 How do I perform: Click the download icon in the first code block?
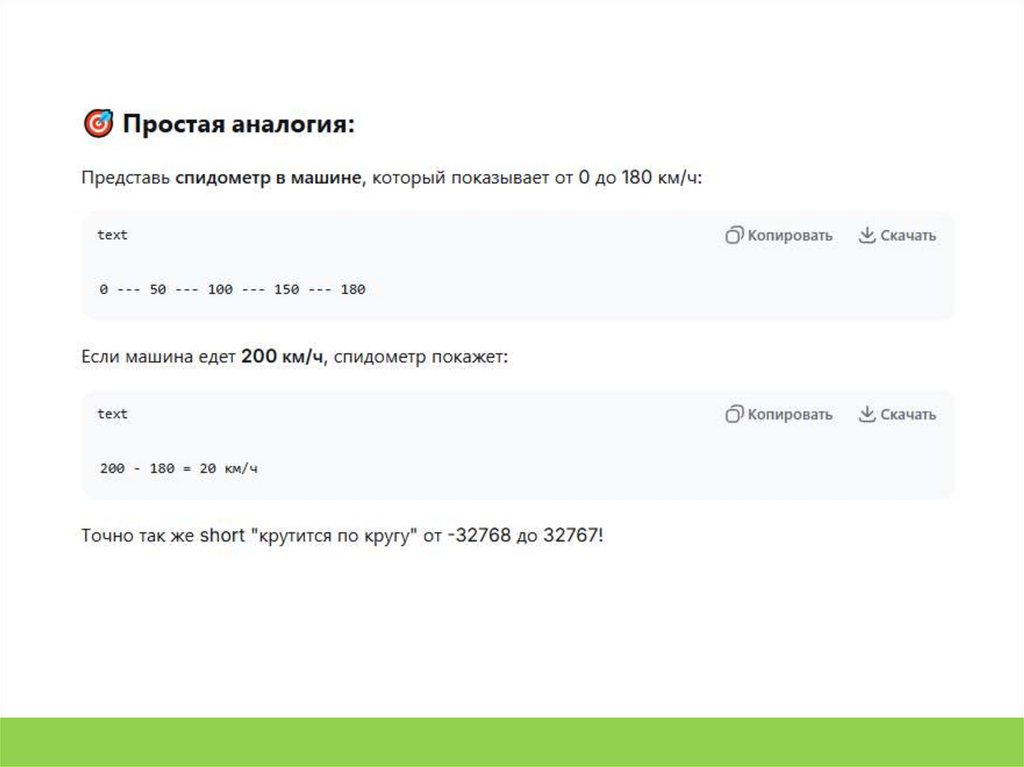pos(867,236)
